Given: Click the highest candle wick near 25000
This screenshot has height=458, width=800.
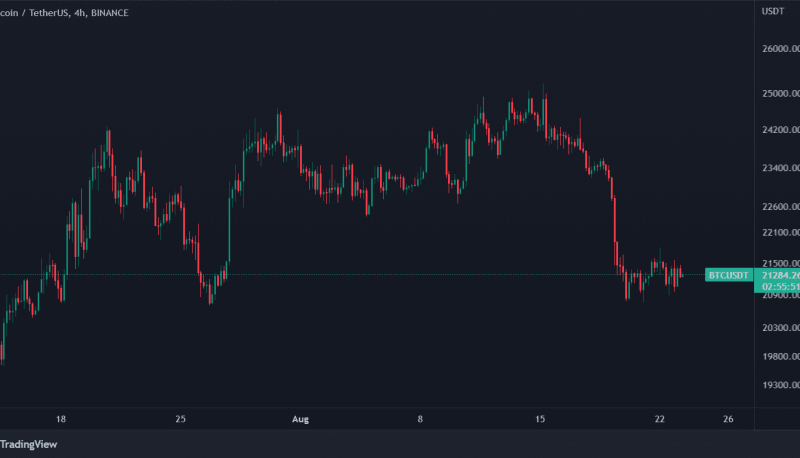Looking at the screenshot, I should (543, 91).
